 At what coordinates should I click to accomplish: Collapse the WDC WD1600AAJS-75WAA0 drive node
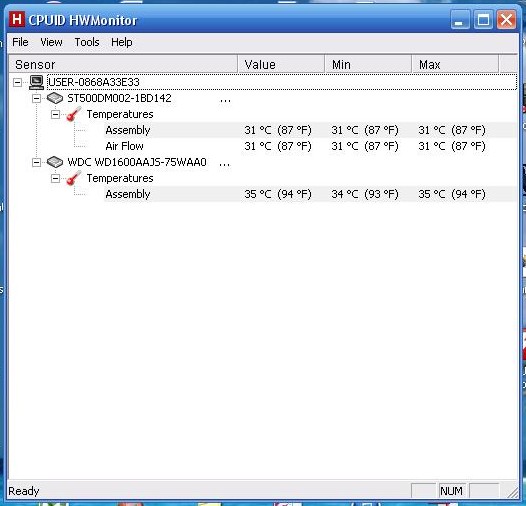coord(36,162)
